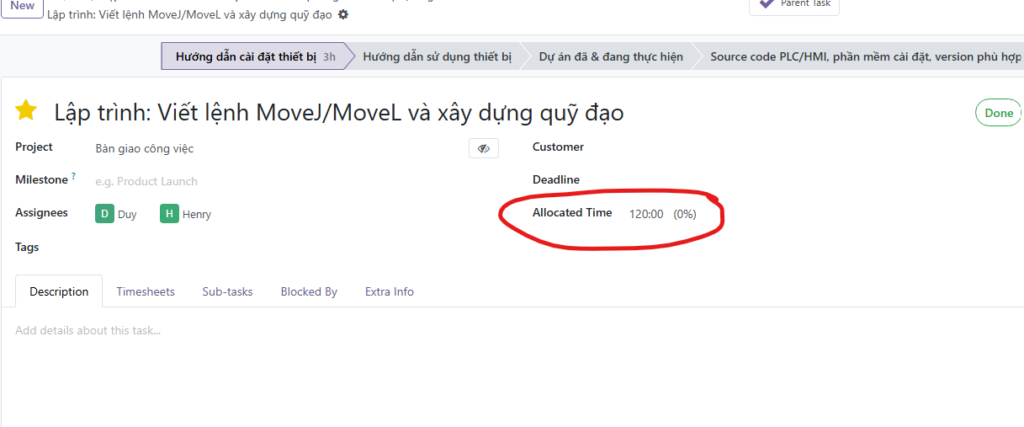Toggle the project visibility eye icon
1024x427 pixels.
[x=483, y=148]
